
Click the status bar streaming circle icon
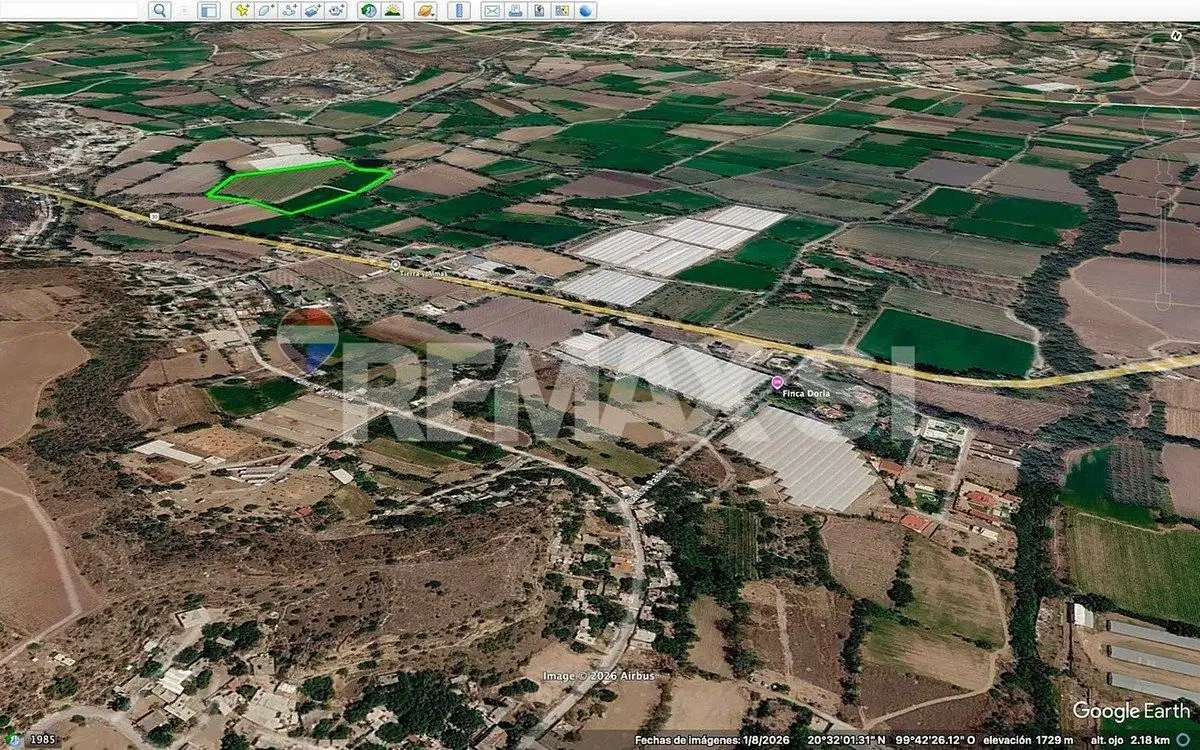click(1182, 741)
